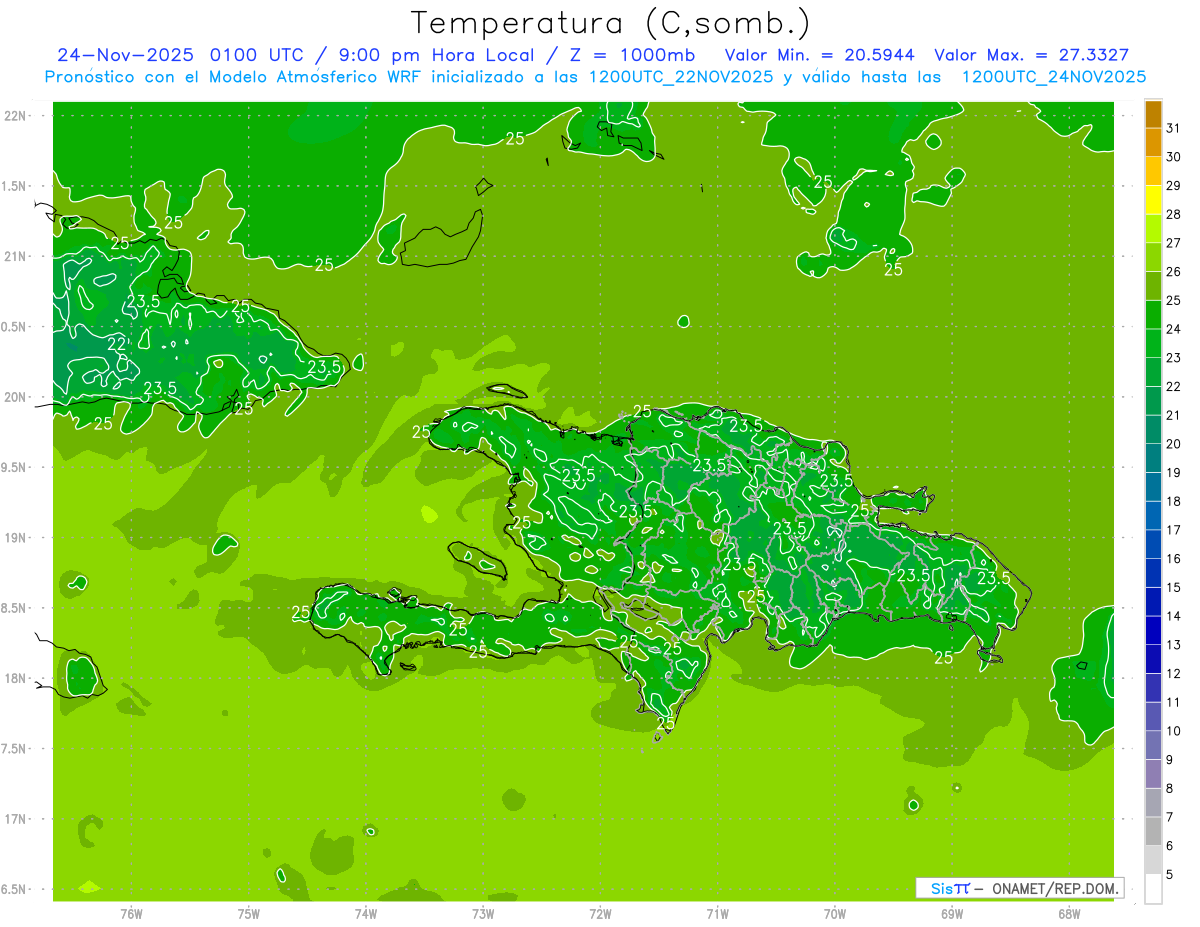Click the "1200UTC_22NOV2025" initialization time text
This screenshot has width=1200, height=927.
[682, 77]
